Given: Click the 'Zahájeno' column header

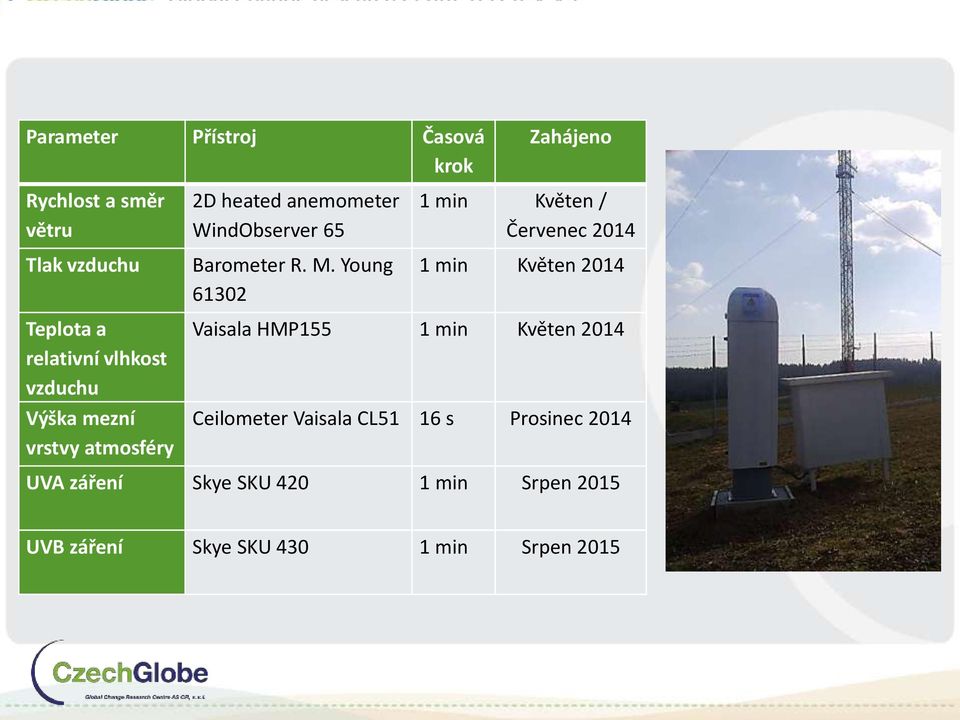Looking at the screenshot, I should click(571, 151).
